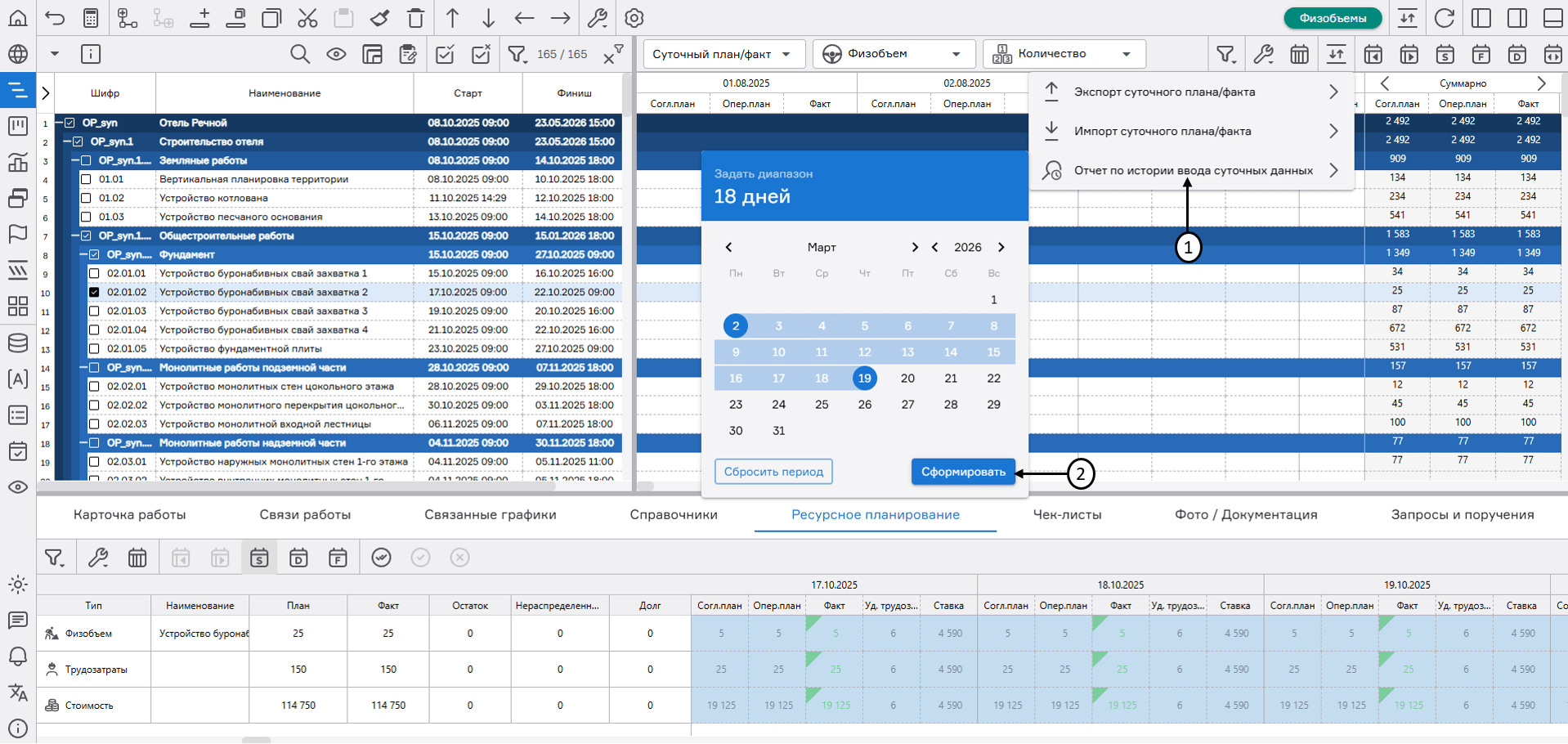Open the Количество dropdown
The height and width of the screenshot is (744, 1568).
click(1064, 54)
